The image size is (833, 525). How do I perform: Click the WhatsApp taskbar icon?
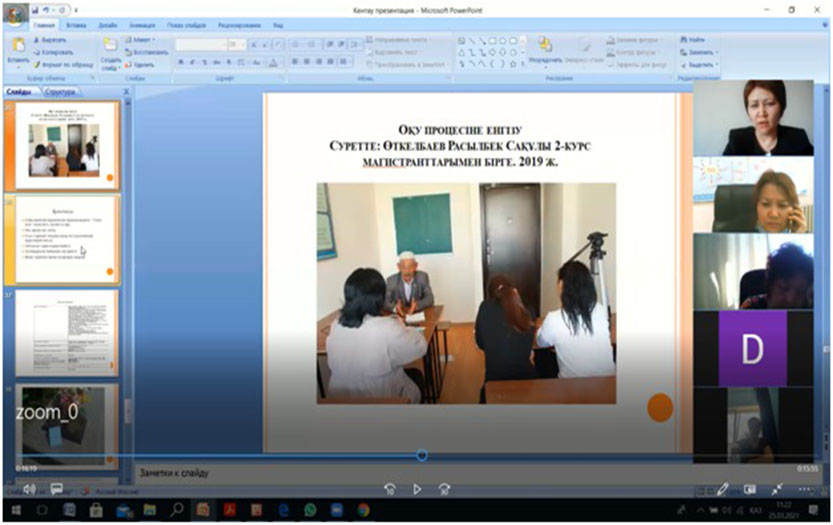coord(310,511)
